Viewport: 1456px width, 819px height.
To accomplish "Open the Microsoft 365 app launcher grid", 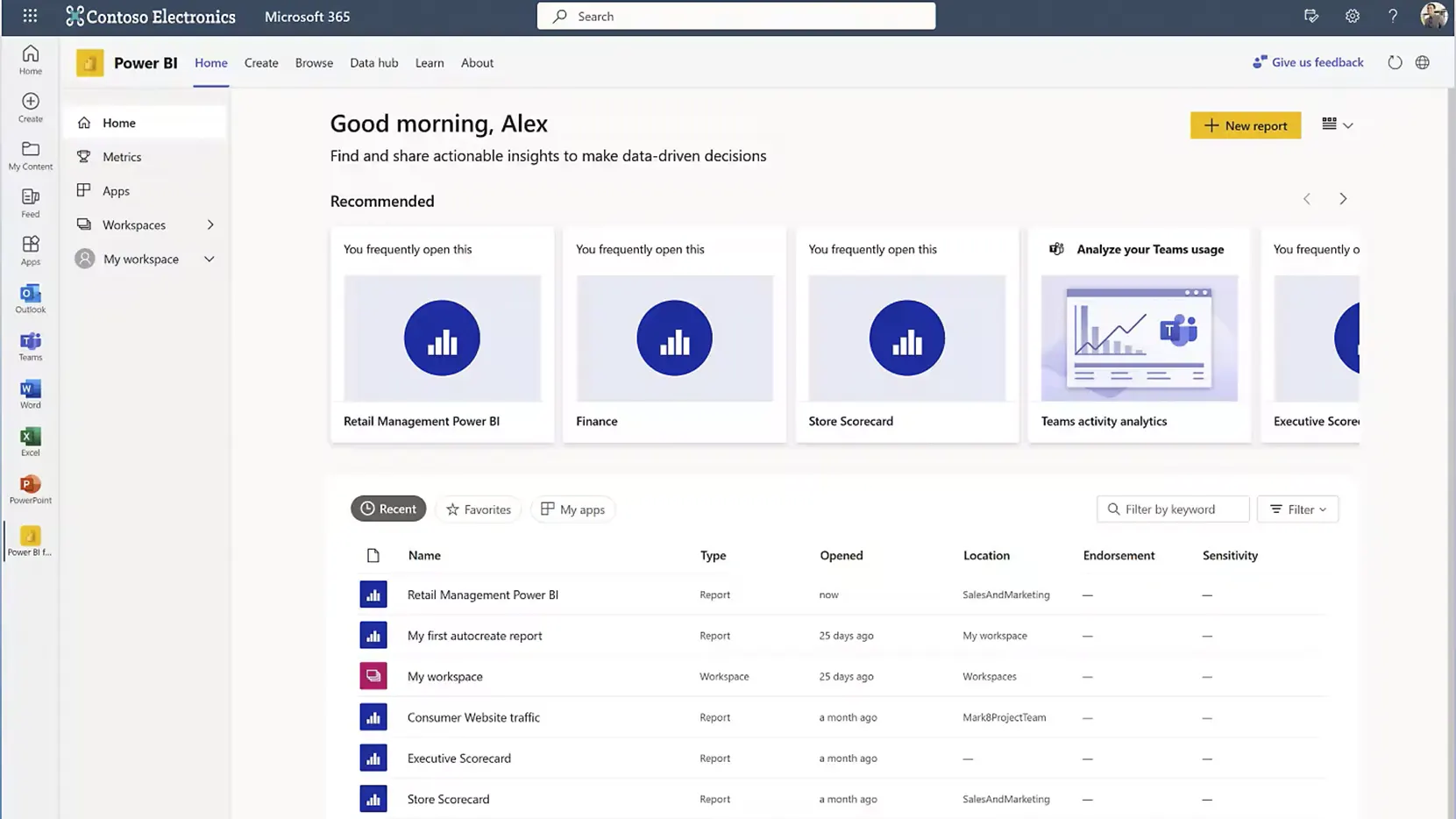I will [x=30, y=16].
